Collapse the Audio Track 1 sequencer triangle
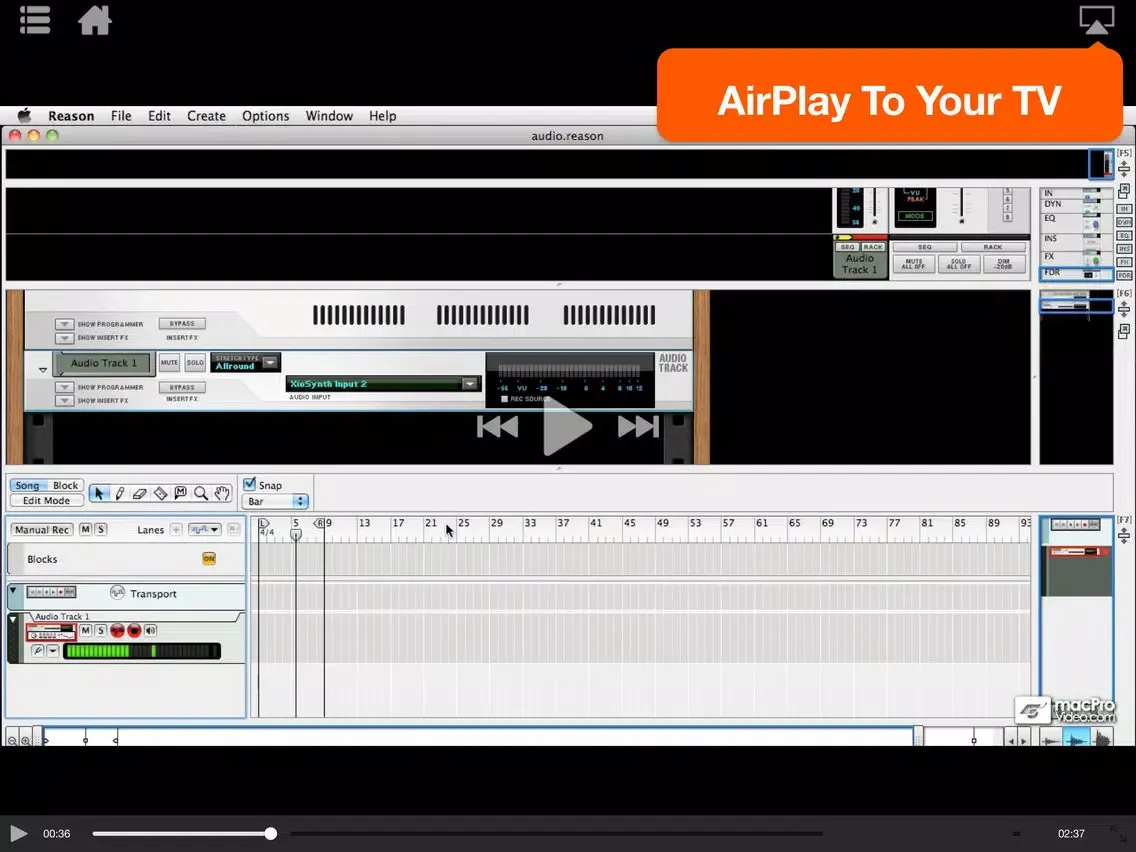The image size is (1136, 852). pos(13,619)
